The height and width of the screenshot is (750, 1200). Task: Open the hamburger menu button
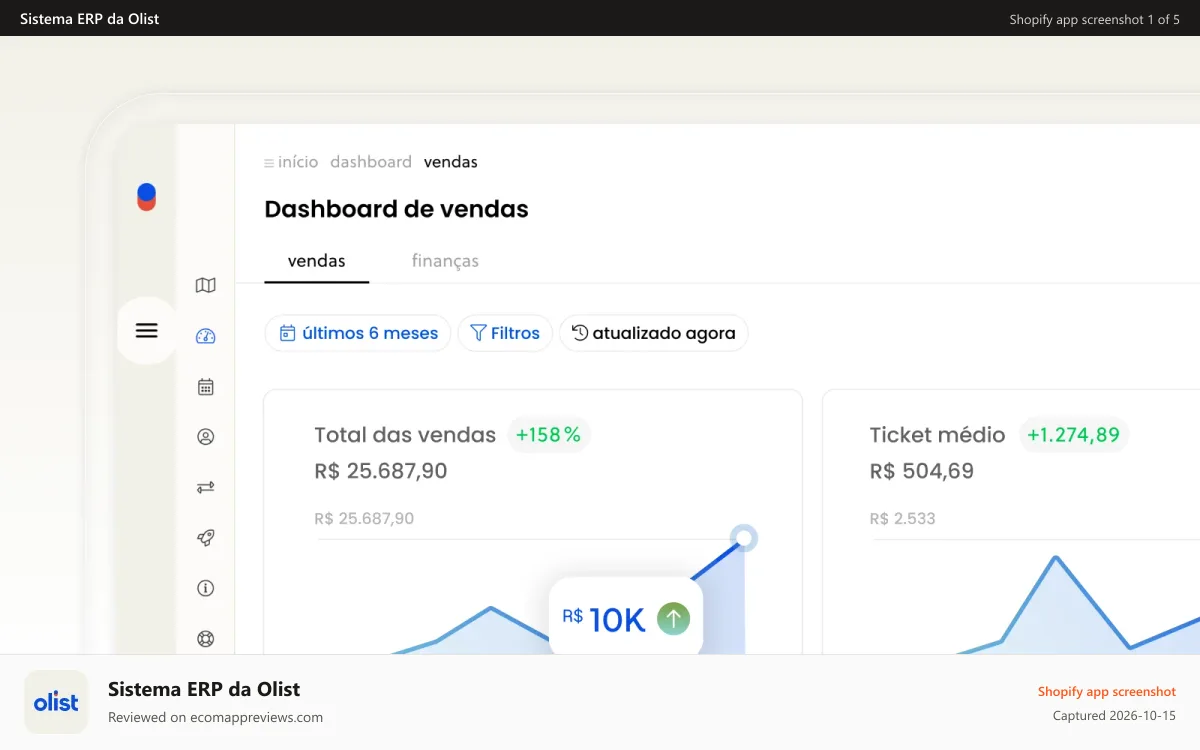[x=147, y=330]
